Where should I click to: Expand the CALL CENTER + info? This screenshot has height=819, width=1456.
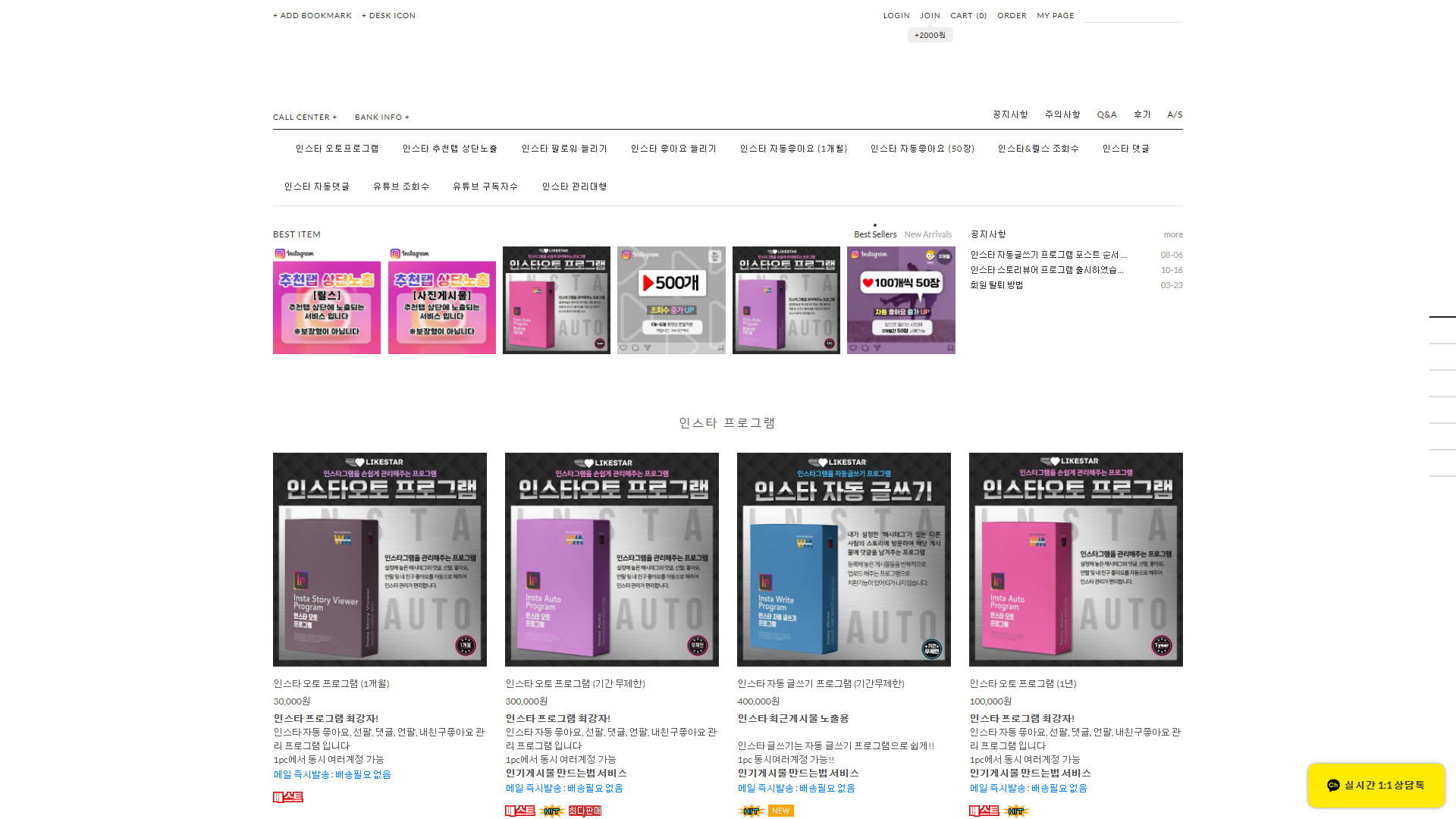(x=305, y=118)
